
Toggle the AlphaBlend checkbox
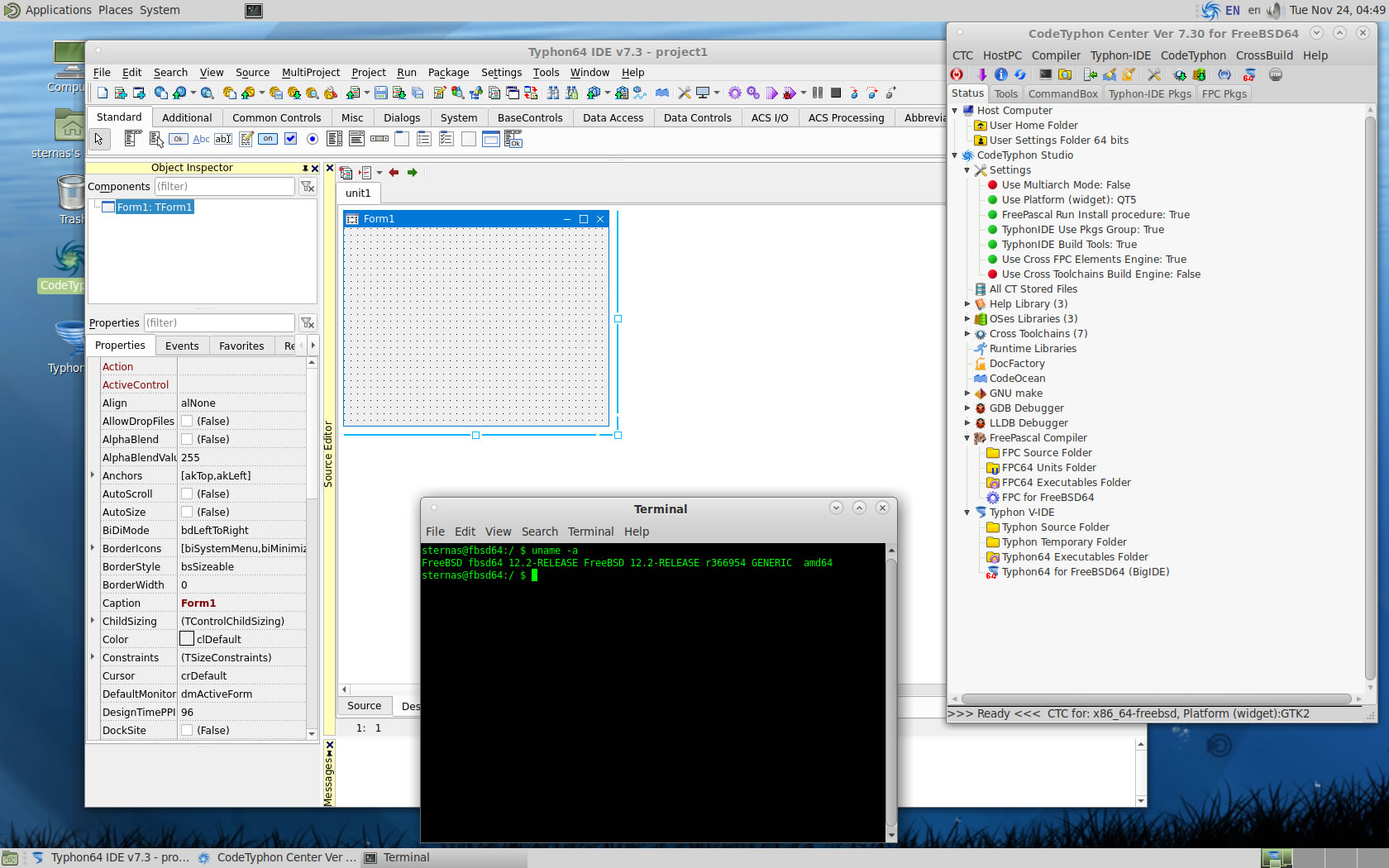click(x=187, y=439)
